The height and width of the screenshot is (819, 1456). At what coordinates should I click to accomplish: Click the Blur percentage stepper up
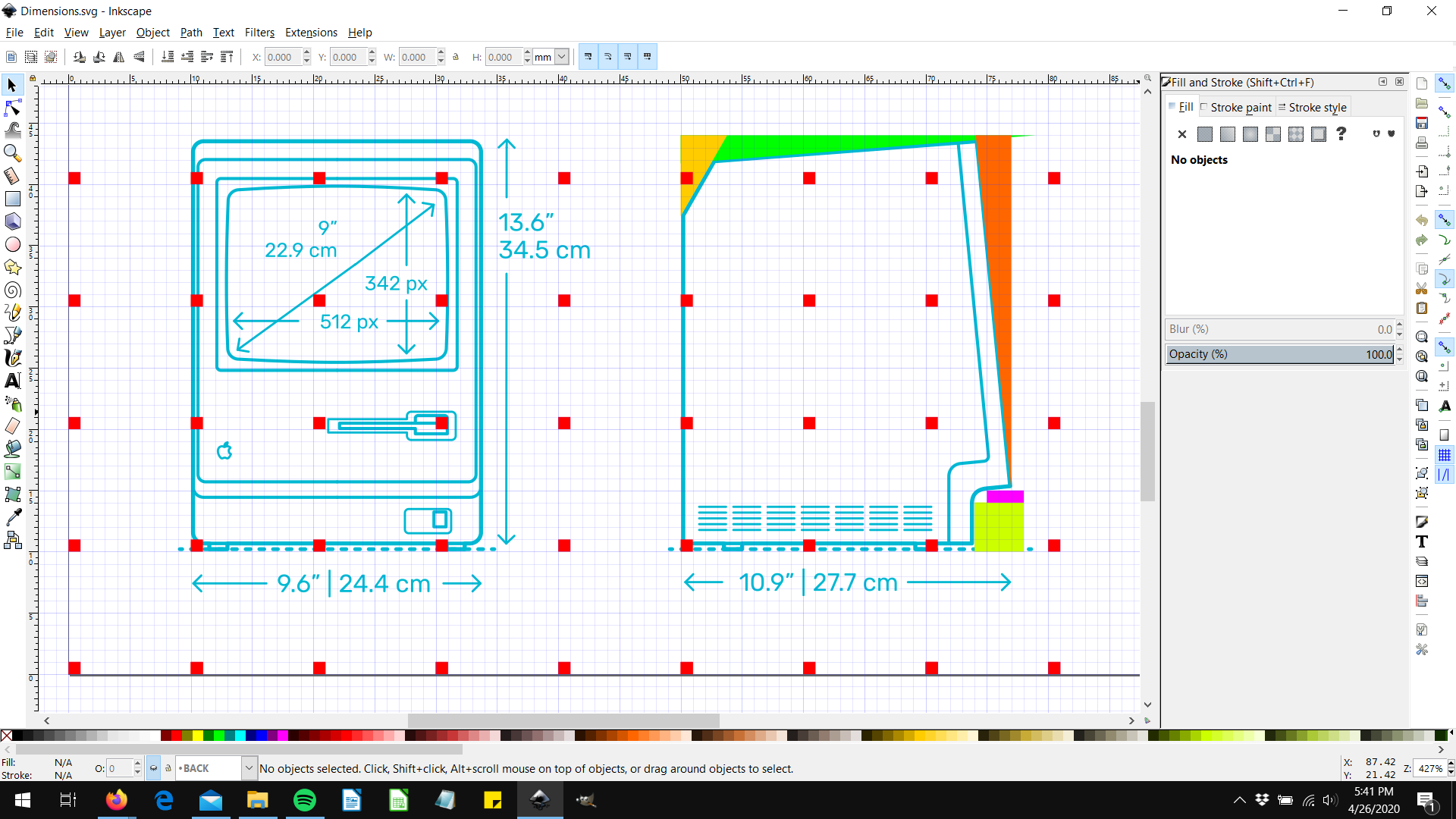tap(1400, 324)
